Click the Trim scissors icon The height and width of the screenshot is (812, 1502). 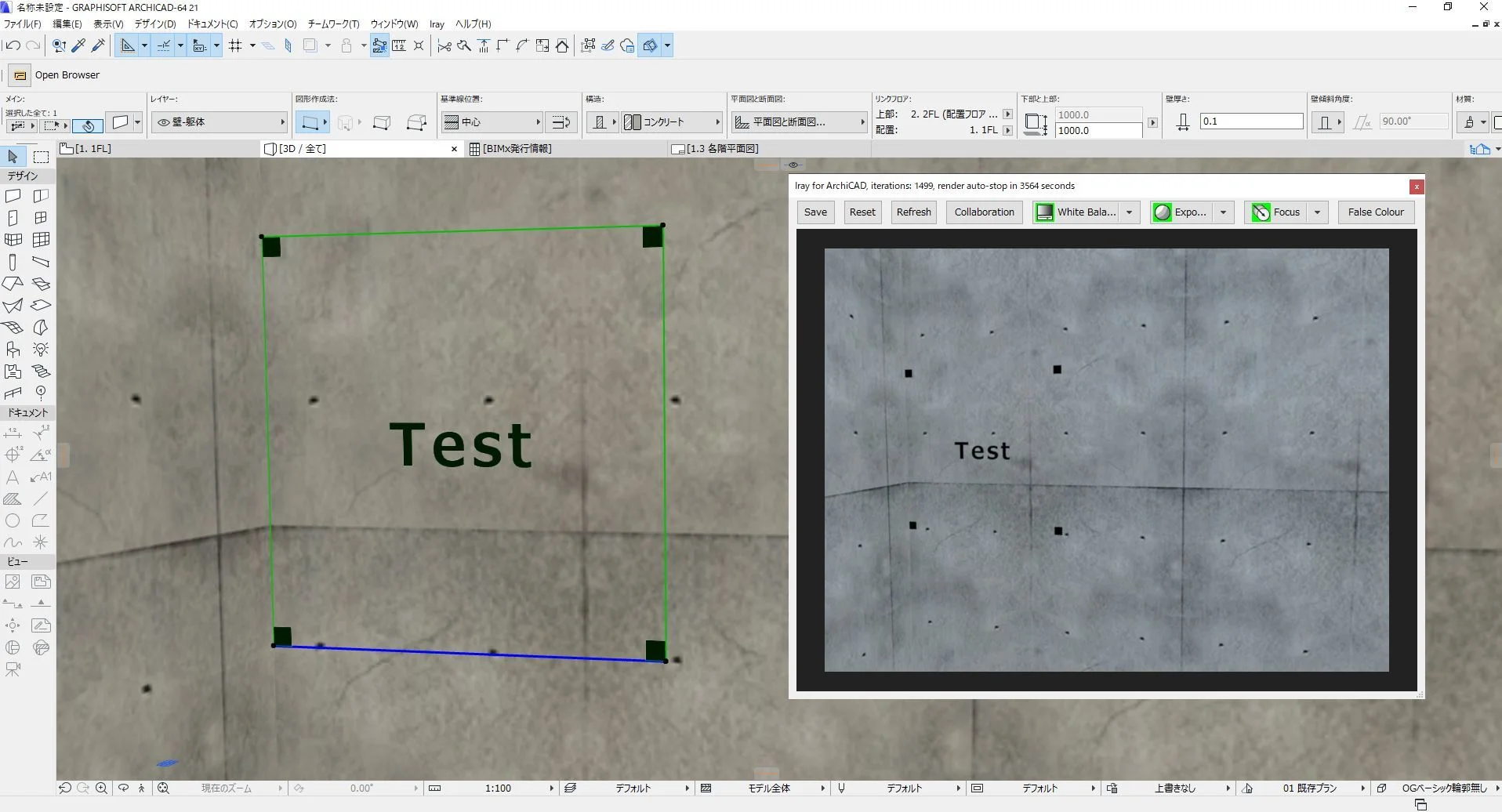click(444, 45)
